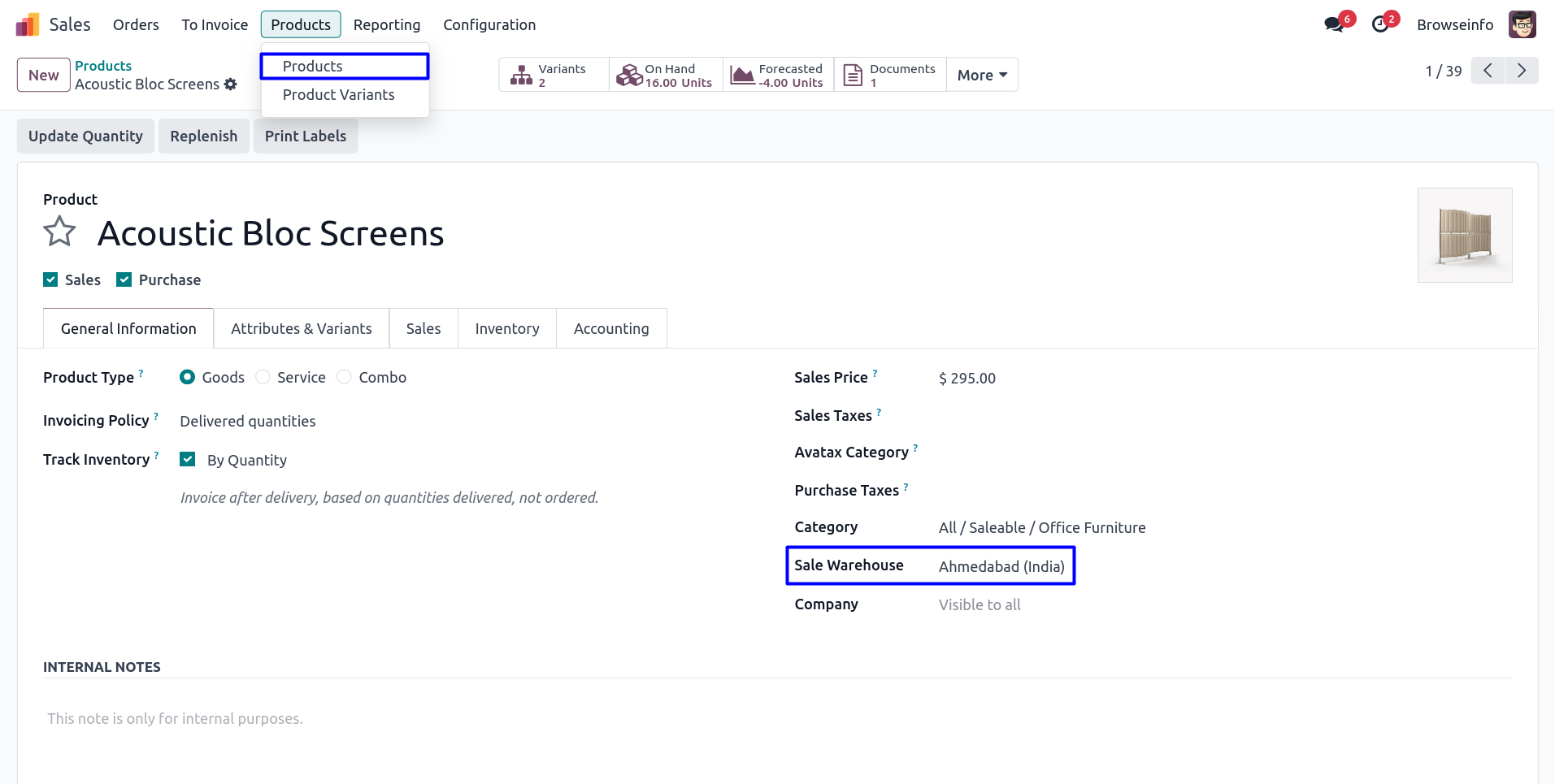Open the Category selection field
Screen dimensions: 1555x784
tap(1041, 527)
